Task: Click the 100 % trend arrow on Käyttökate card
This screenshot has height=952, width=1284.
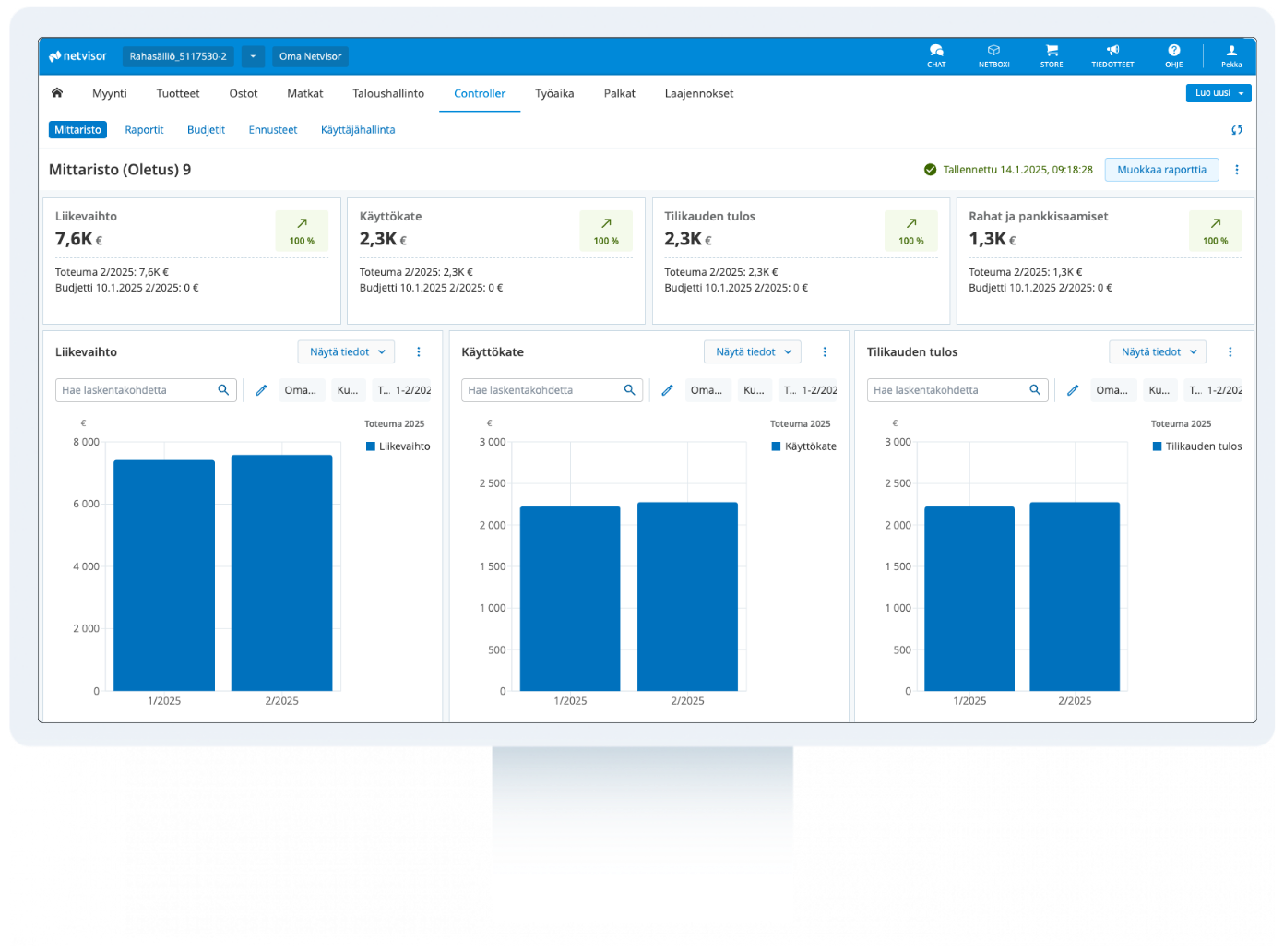Action: tap(606, 231)
